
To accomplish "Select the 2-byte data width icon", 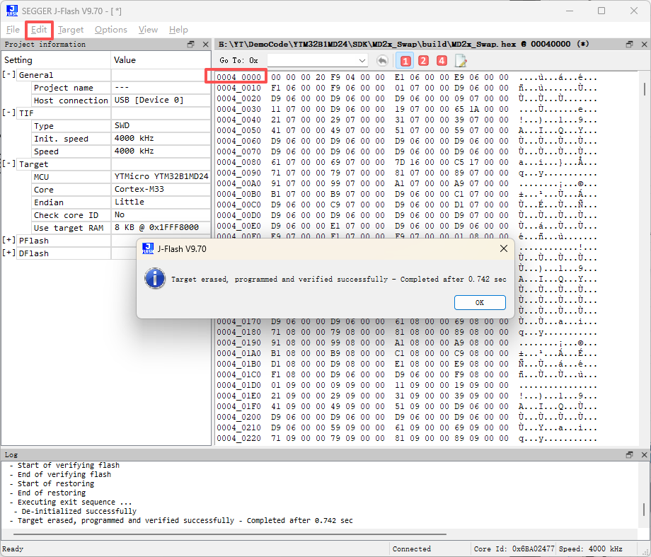I will coord(423,61).
